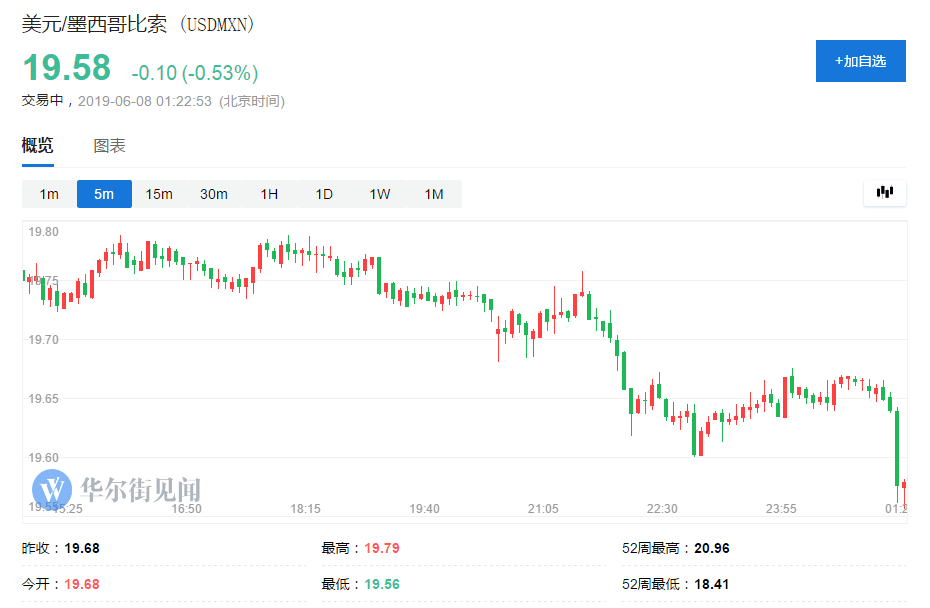Click the current price 19.58
Viewport: 930px width, 608px height.
pyautogui.click(x=67, y=69)
